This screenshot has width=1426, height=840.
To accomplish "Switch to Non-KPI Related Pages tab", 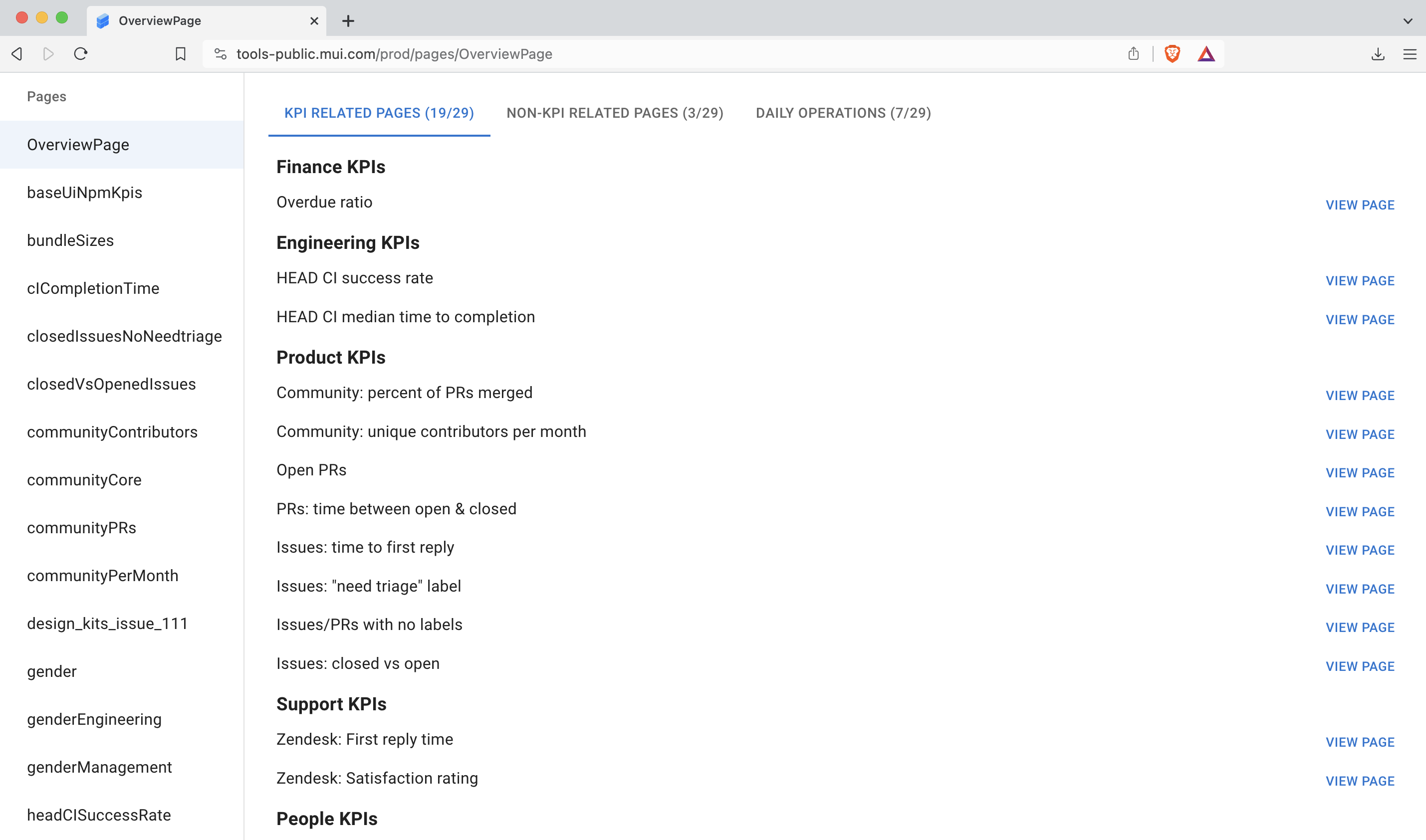I will (x=615, y=113).
